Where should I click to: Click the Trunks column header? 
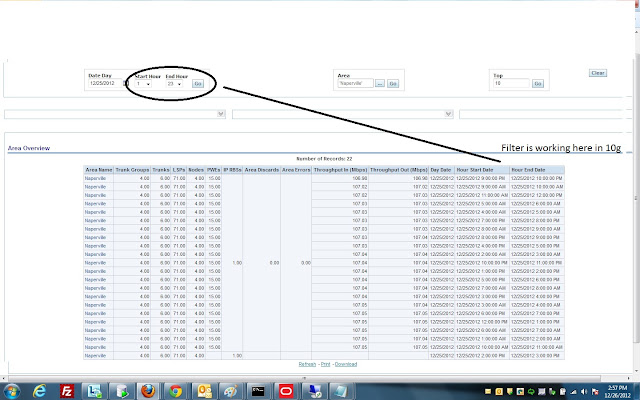point(161,170)
